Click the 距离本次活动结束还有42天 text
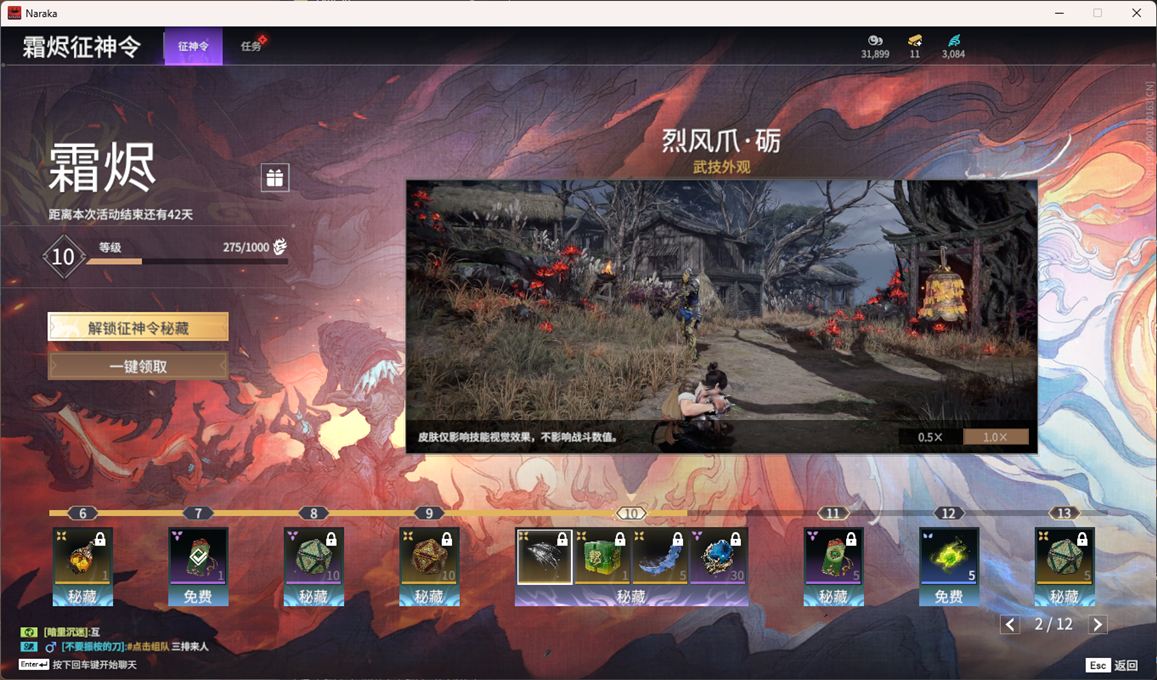 pyautogui.click(x=120, y=215)
